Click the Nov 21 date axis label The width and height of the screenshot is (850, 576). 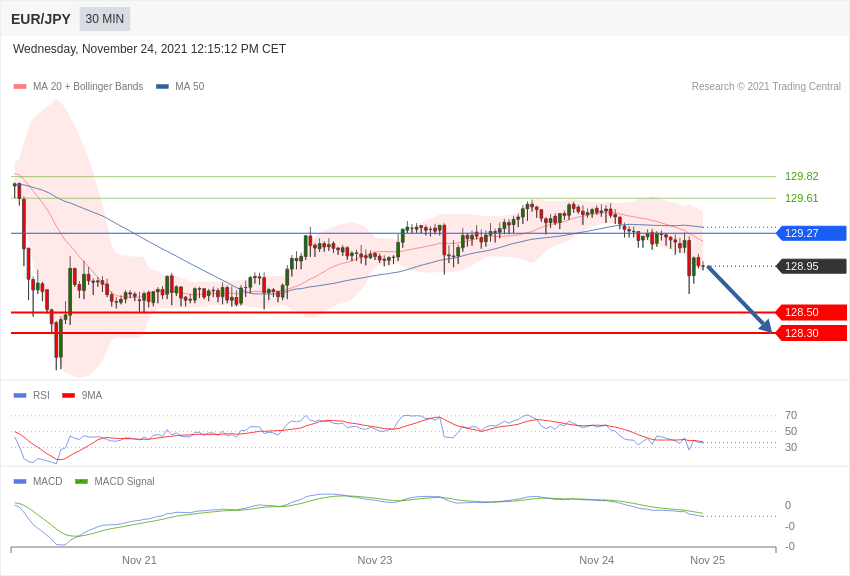[139, 560]
